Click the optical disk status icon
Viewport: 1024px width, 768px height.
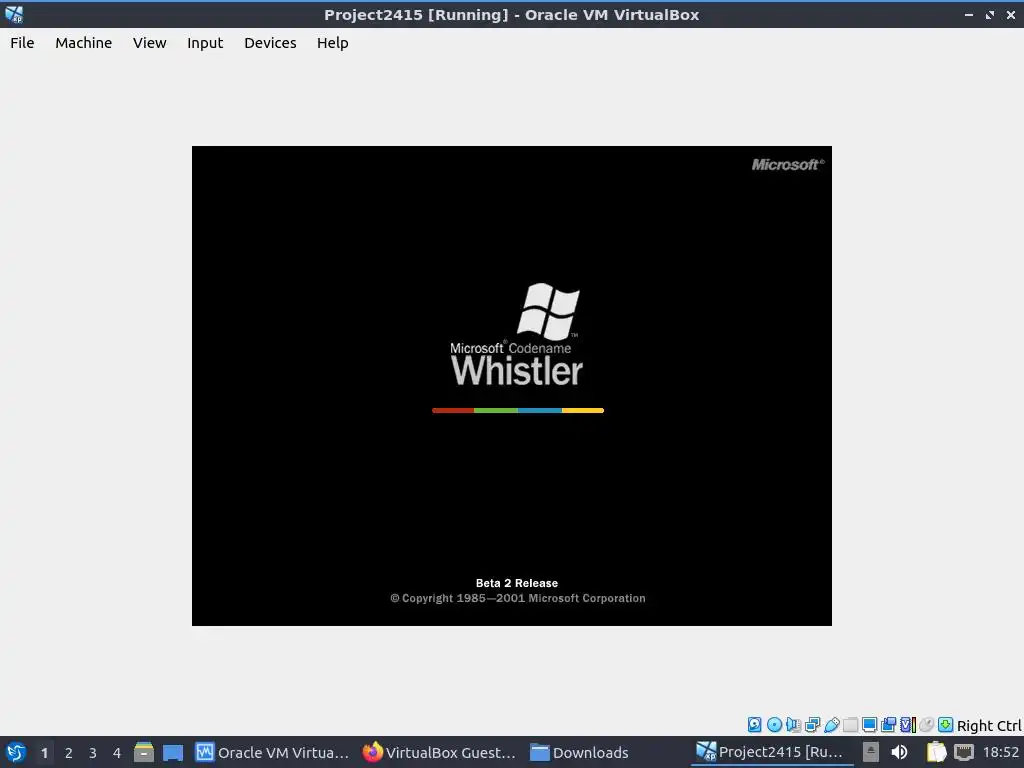(775, 724)
